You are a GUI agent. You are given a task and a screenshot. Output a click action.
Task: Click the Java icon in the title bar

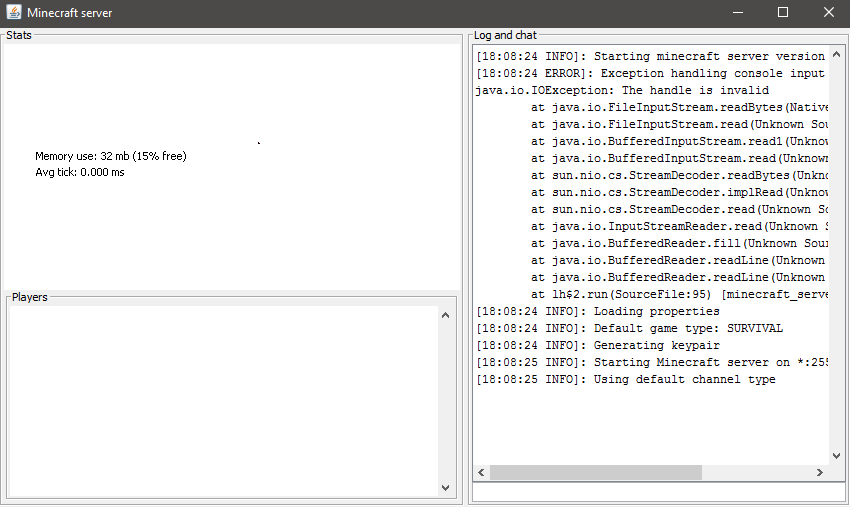coord(14,12)
